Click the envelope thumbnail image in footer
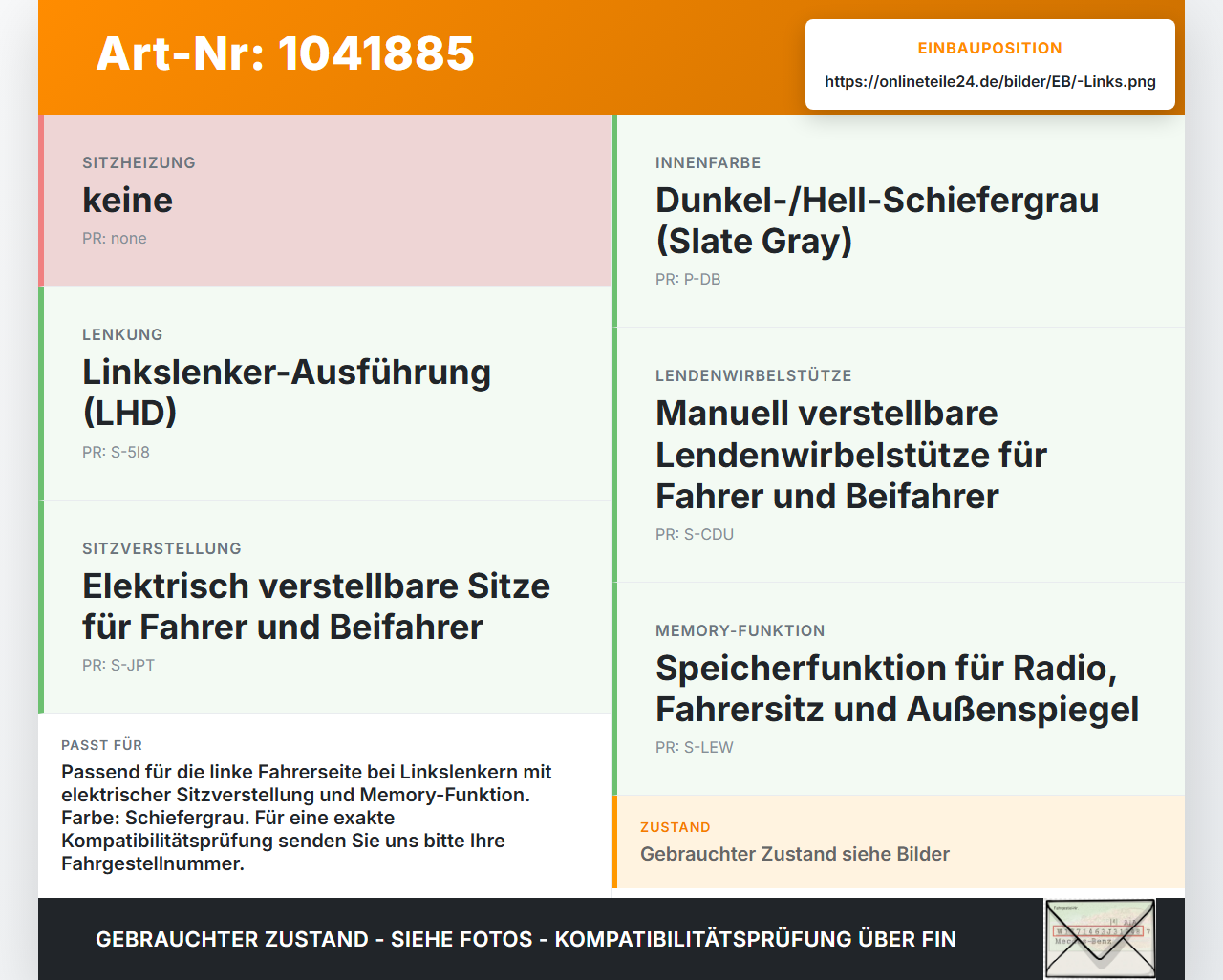The image size is (1223, 980). (1100, 939)
